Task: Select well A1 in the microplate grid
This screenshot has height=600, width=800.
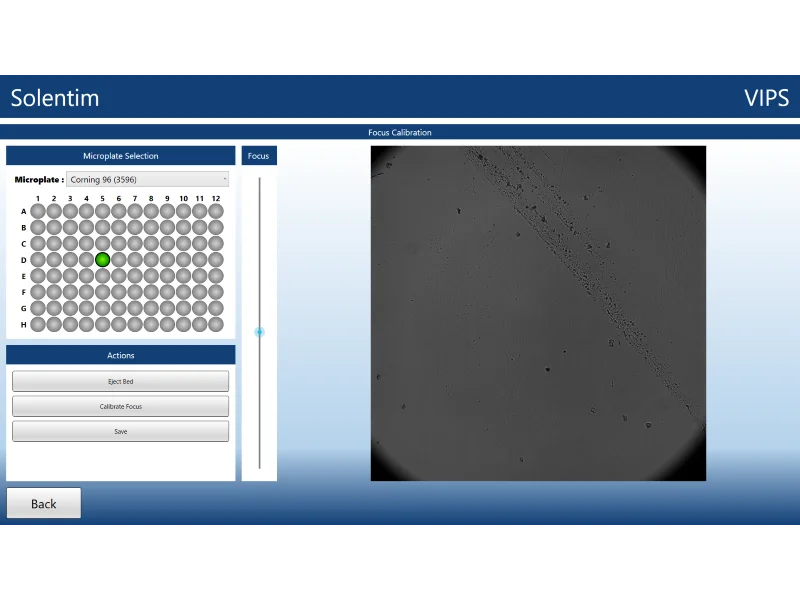Action: (x=38, y=211)
